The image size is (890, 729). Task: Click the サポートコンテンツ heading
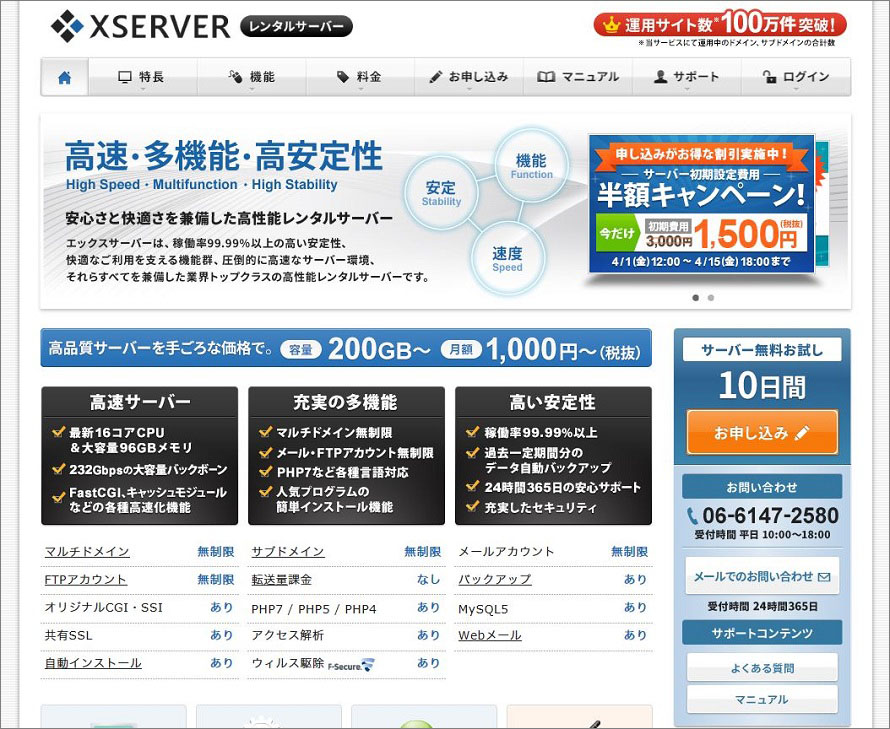(762, 633)
